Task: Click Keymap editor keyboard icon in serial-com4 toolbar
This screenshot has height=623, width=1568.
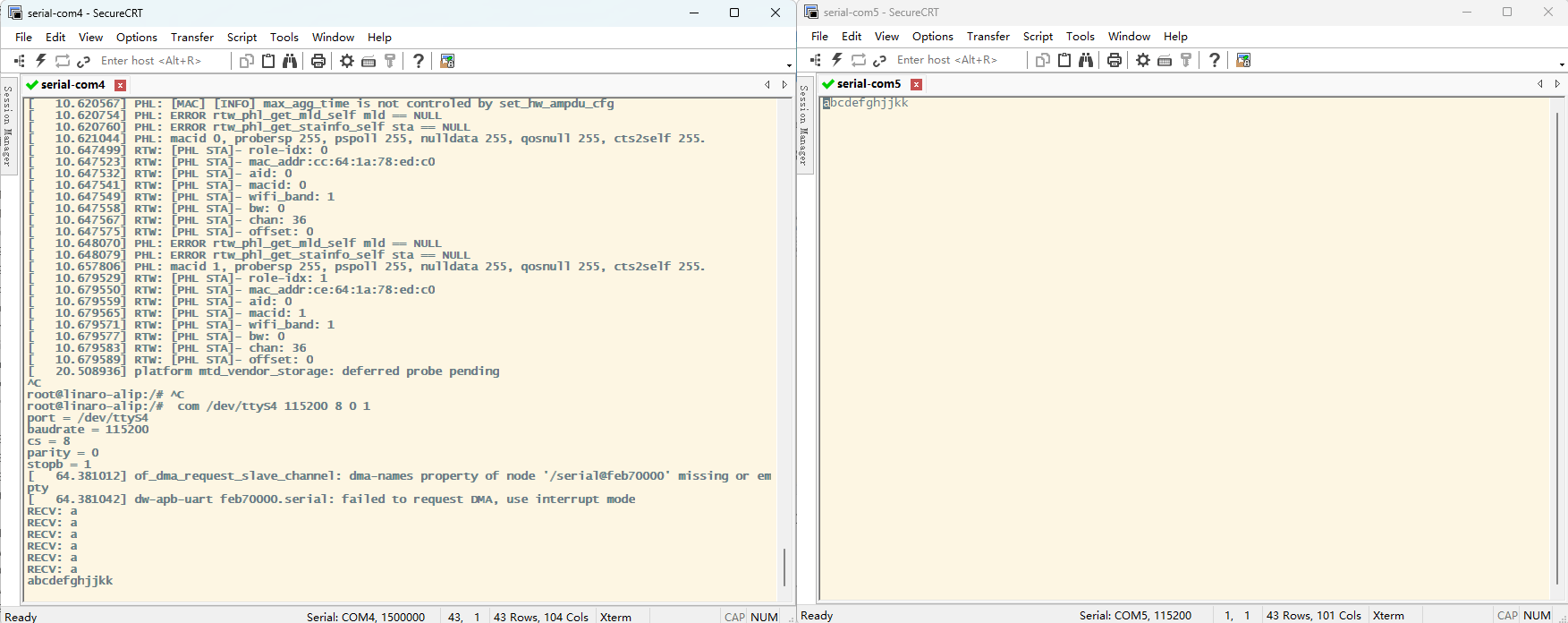Action: point(369,61)
